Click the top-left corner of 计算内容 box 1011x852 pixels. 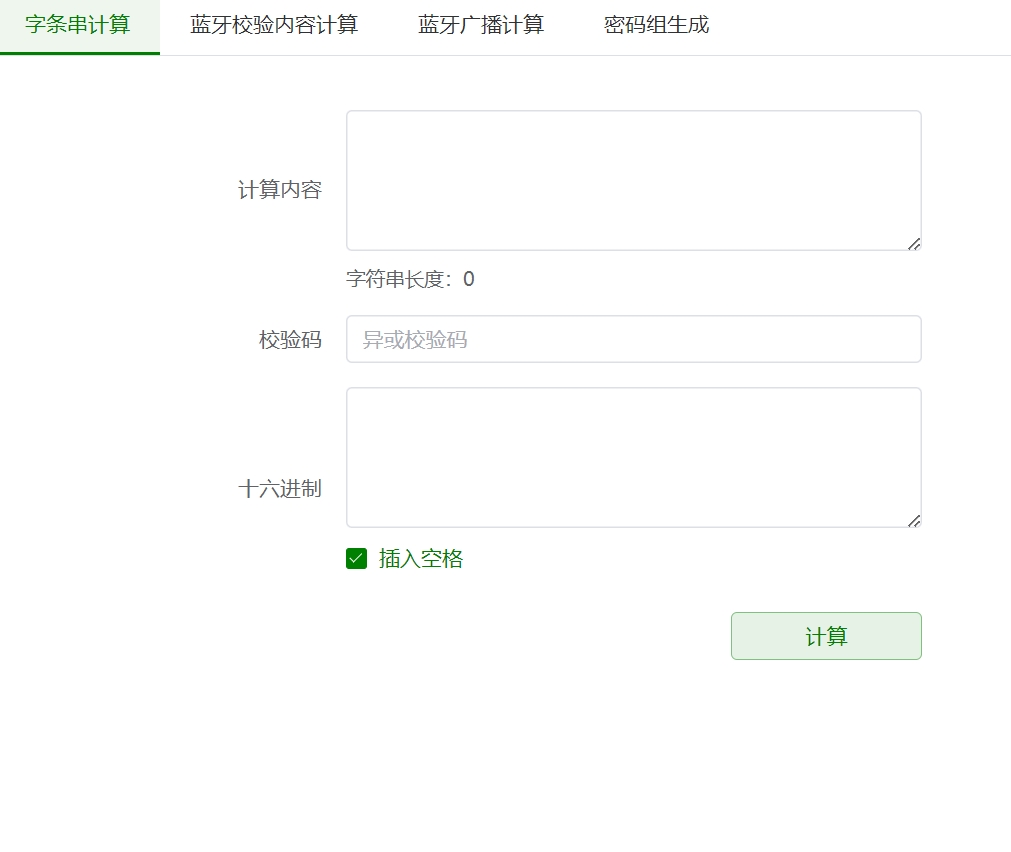tap(351, 115)
